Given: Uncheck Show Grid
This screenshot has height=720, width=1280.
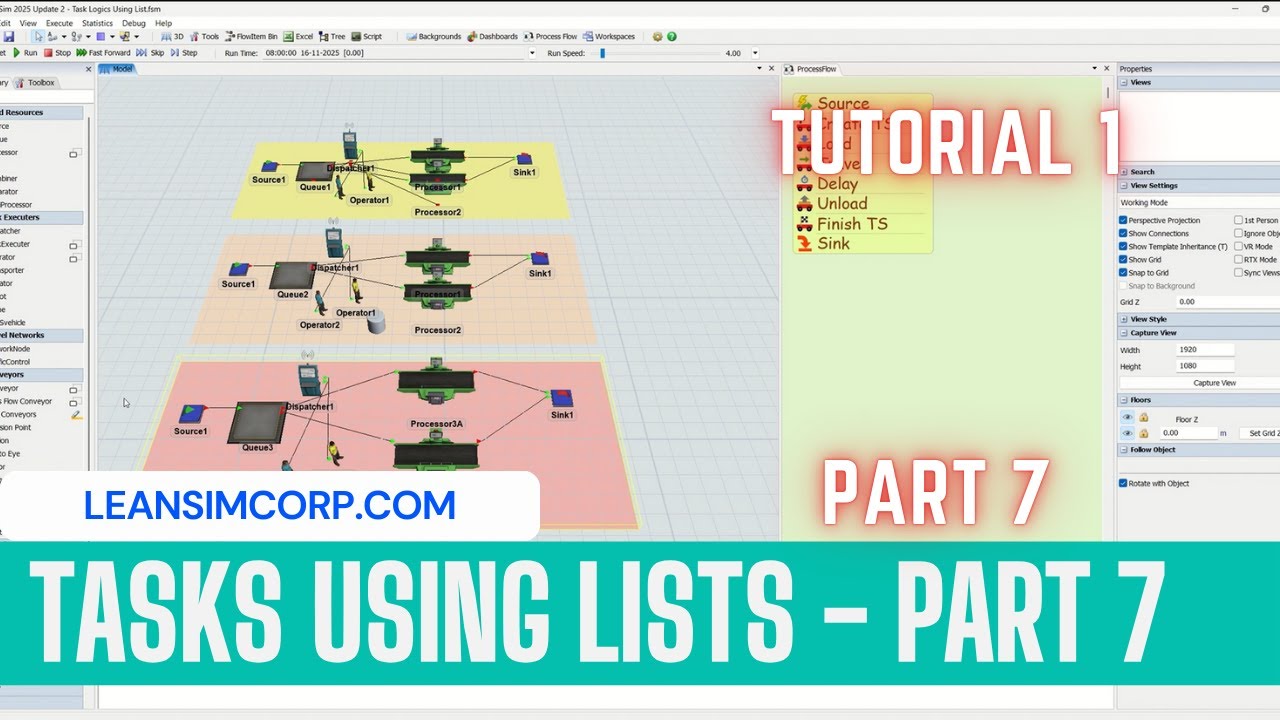Looking at the screenshot, I should click(1123, 259).
